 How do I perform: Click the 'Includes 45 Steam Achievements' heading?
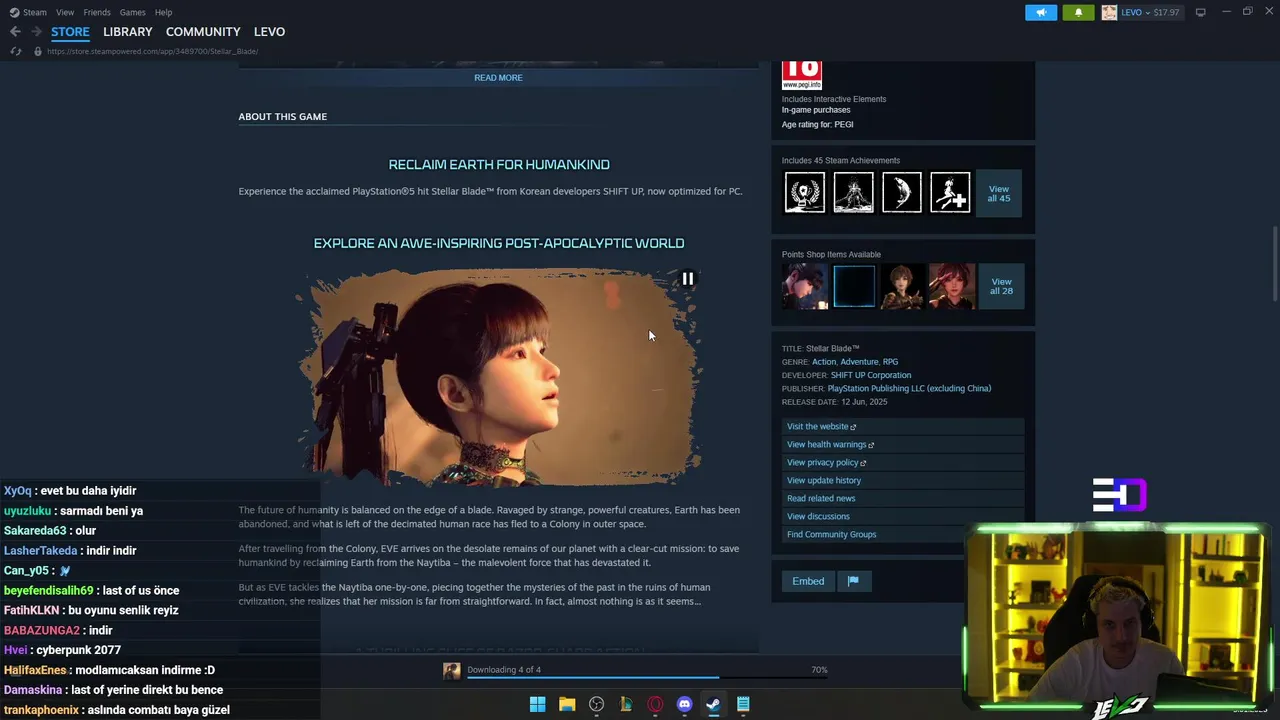click(841, 160)
